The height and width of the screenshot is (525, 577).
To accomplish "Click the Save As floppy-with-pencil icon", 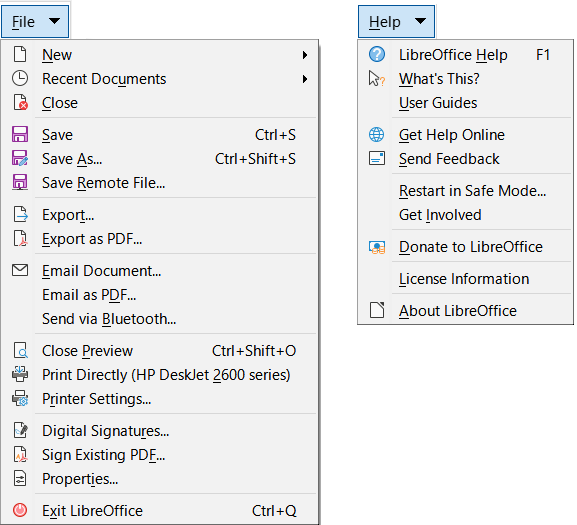I will point(20,159).
